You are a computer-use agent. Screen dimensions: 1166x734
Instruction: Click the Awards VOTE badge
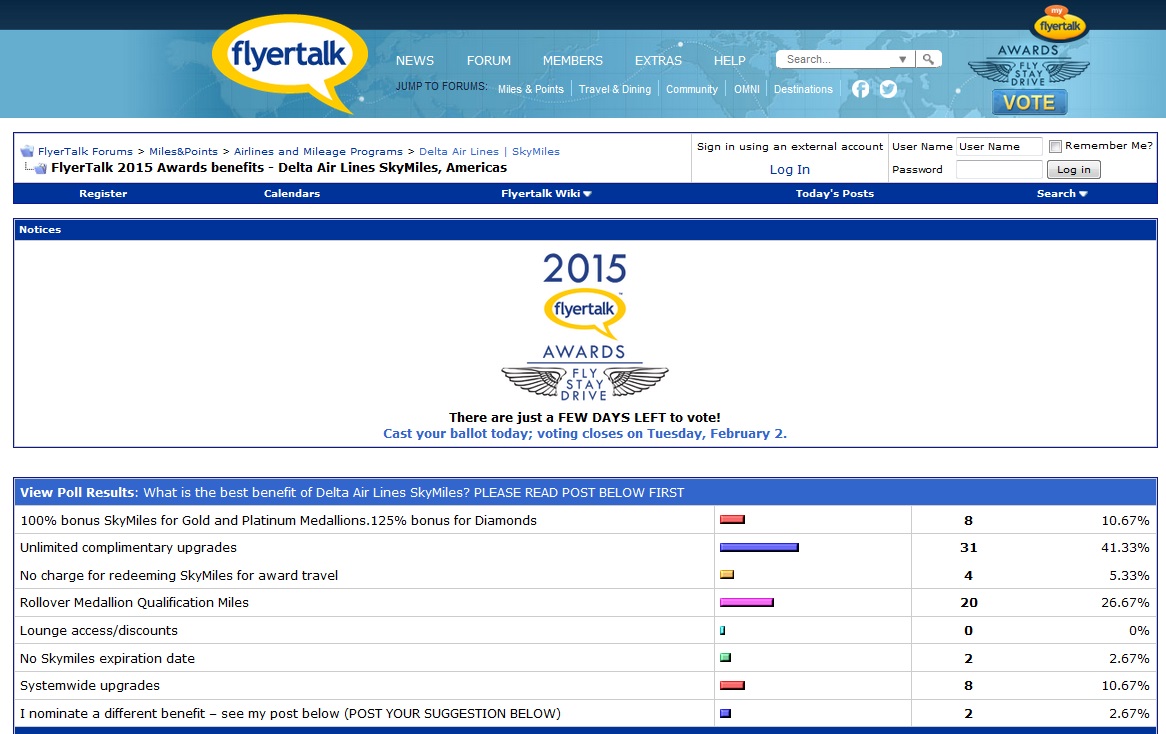point(1029,102)
